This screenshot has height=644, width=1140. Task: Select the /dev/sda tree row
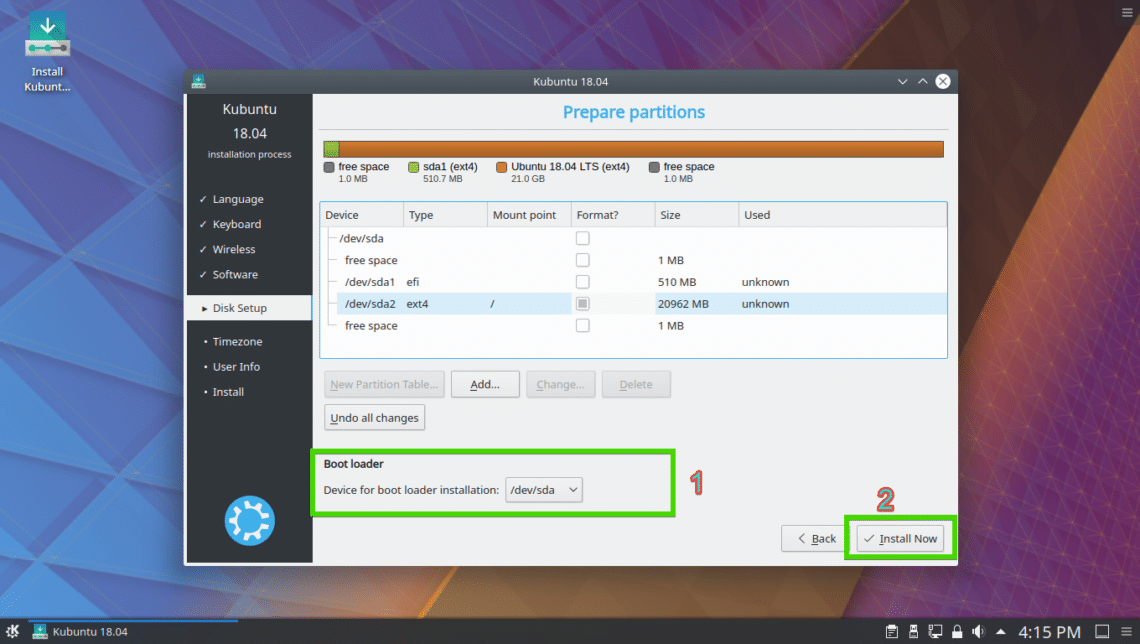(x=633, y=238)
